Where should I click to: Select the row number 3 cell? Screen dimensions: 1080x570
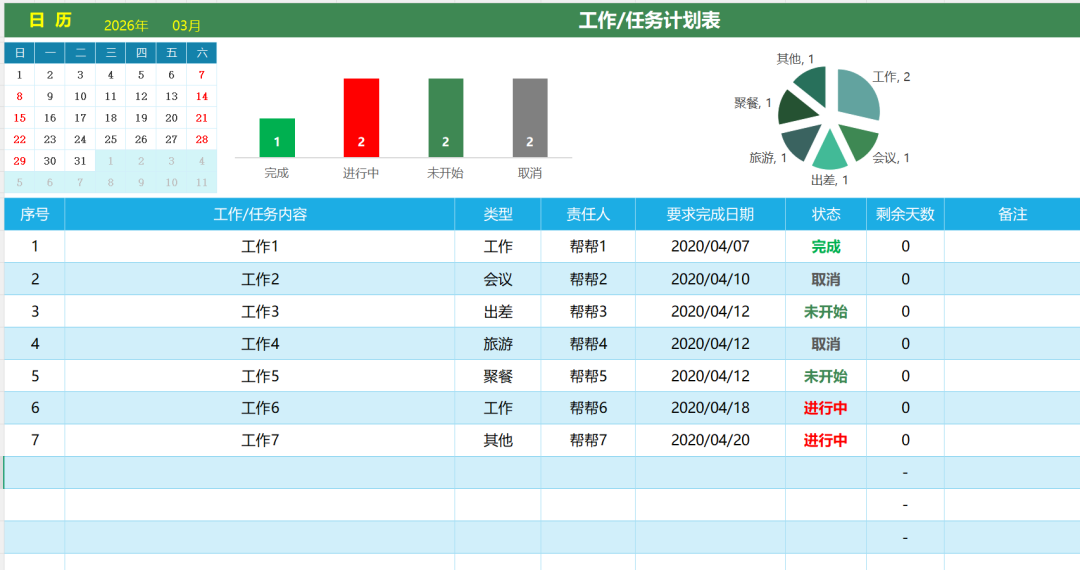pos(34,311)
